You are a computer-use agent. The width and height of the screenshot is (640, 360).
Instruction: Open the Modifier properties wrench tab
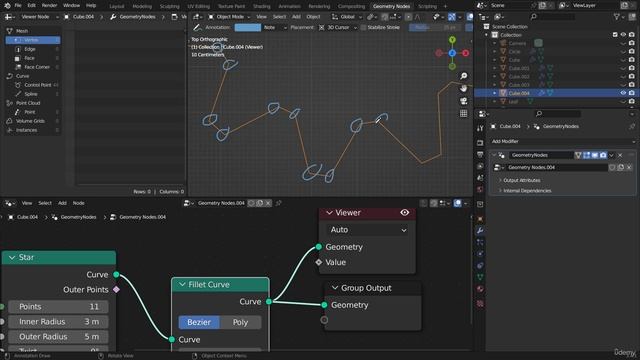coord(480,231)
